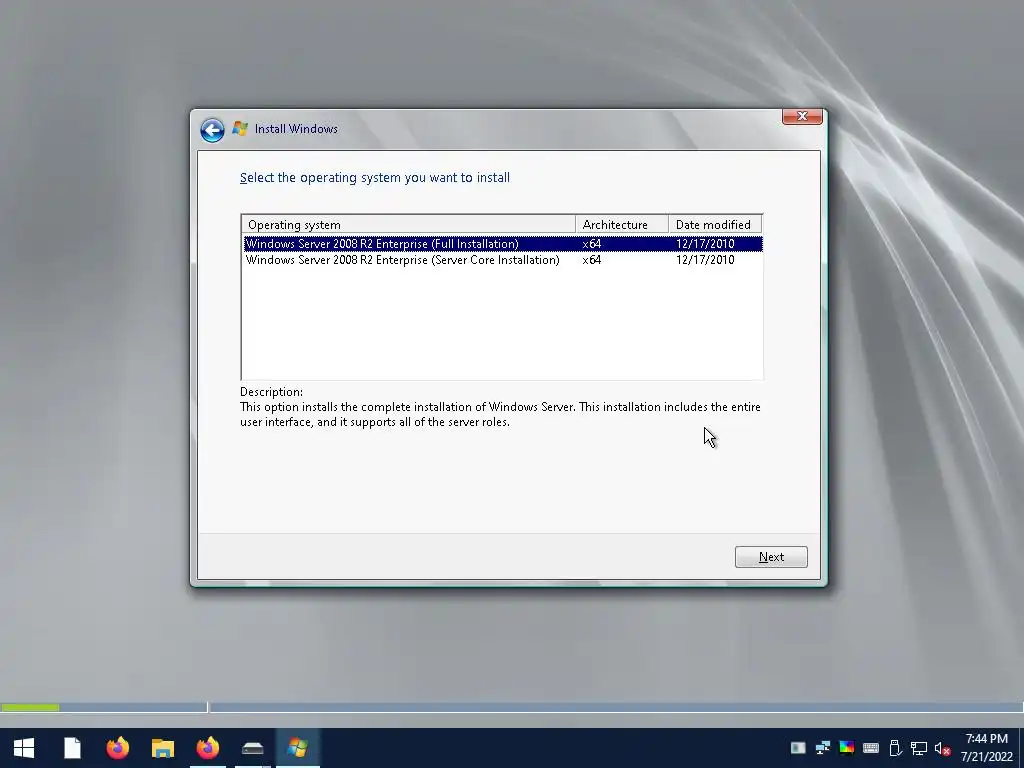Open the drive utility taskbar icon
The image size is (1024, 768).
pos(253,748)
